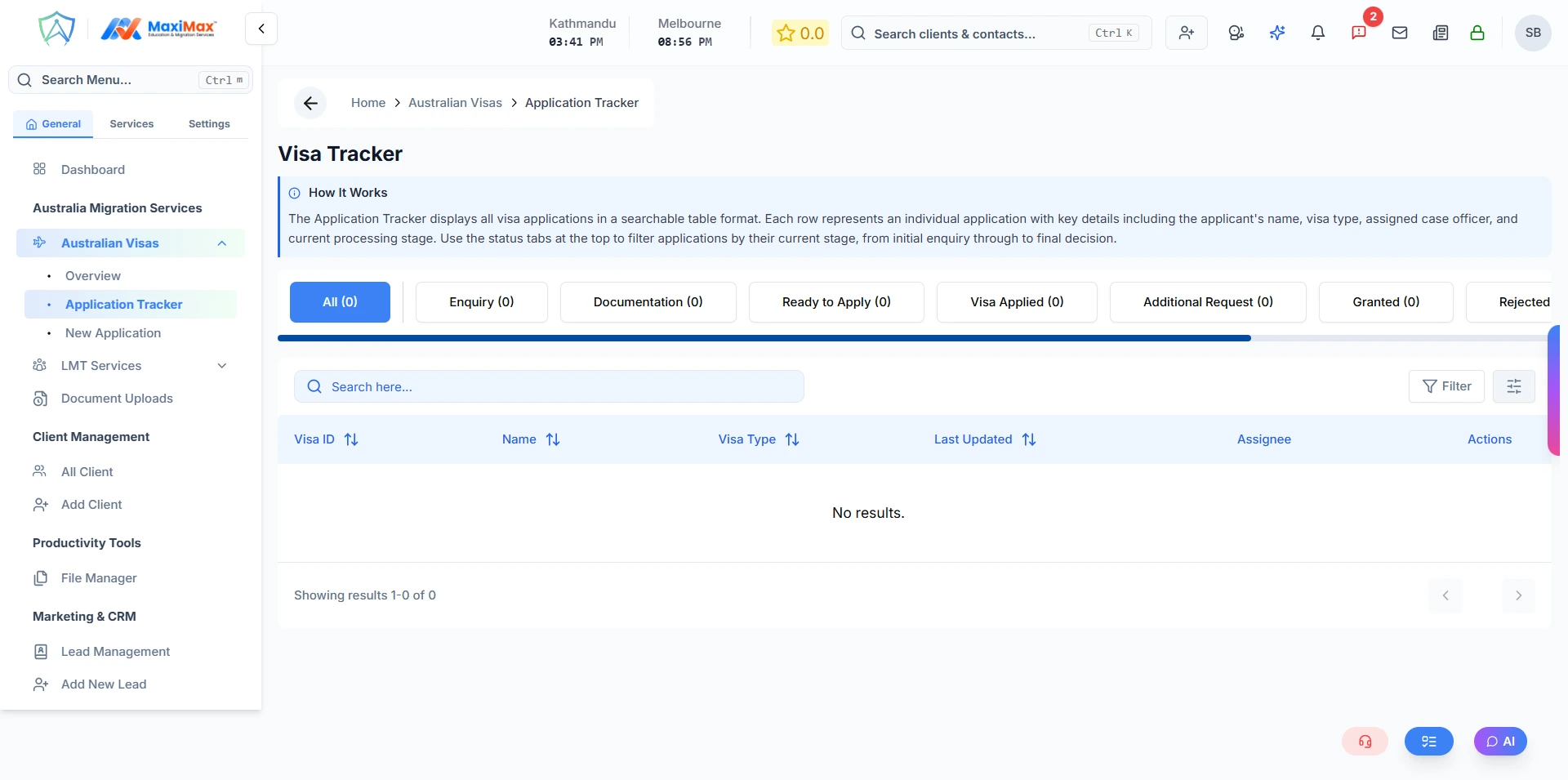Click the headset support button
1568x780 pixels.
(1365, 742)
